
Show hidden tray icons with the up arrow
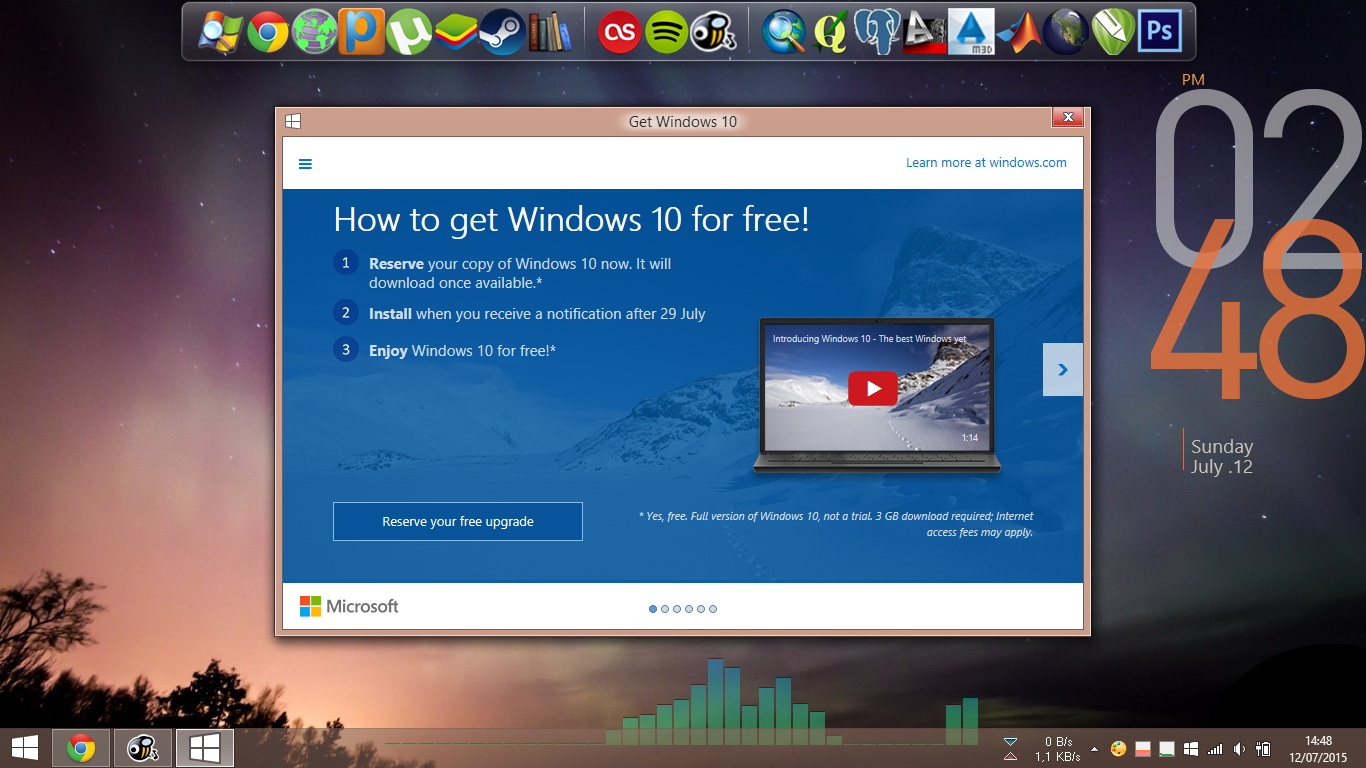(1094, 748)
